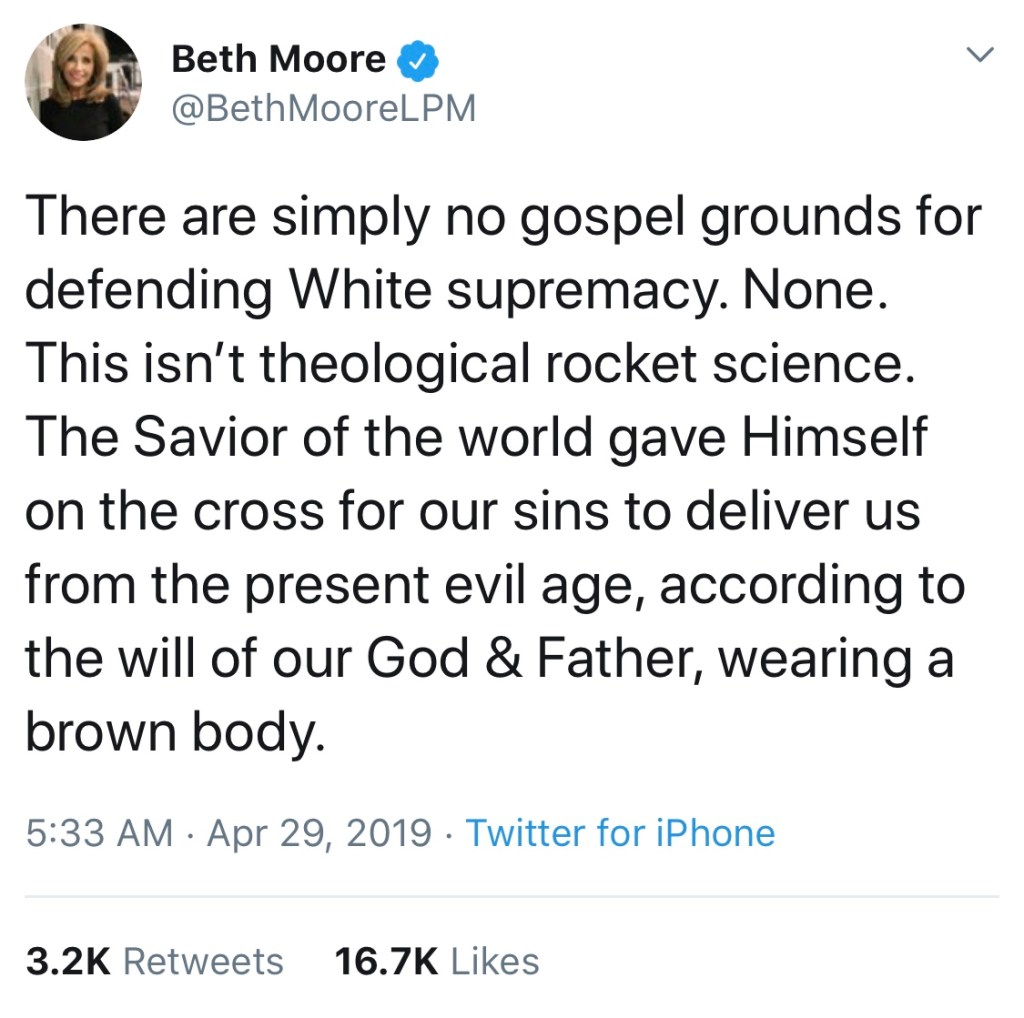The image size is (1024, 1018).
Task: Open the Beth Moore display name
Action: tap(278, 60)
